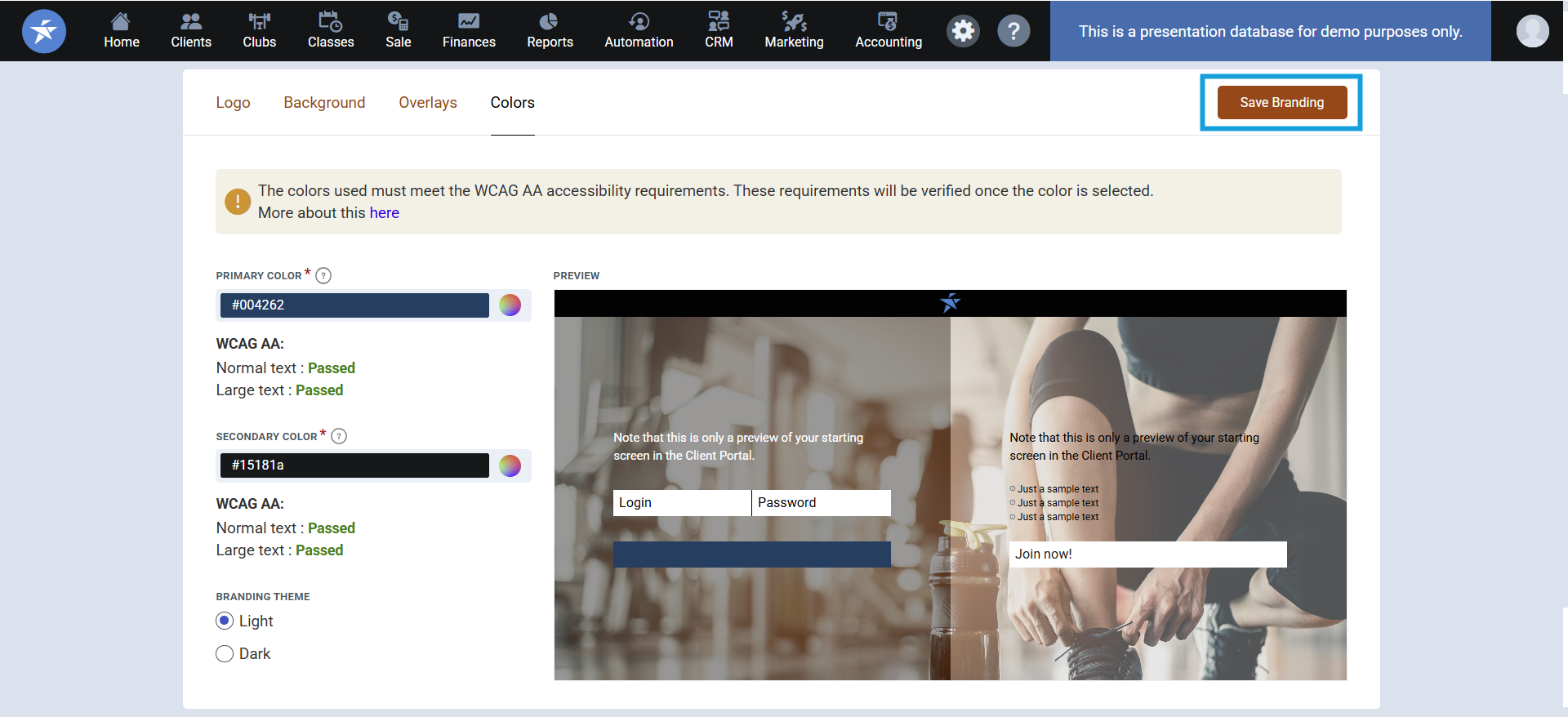Open the Automation menu
The height and width of the screenshot is (717, 1568).
(x=639, y=31)
